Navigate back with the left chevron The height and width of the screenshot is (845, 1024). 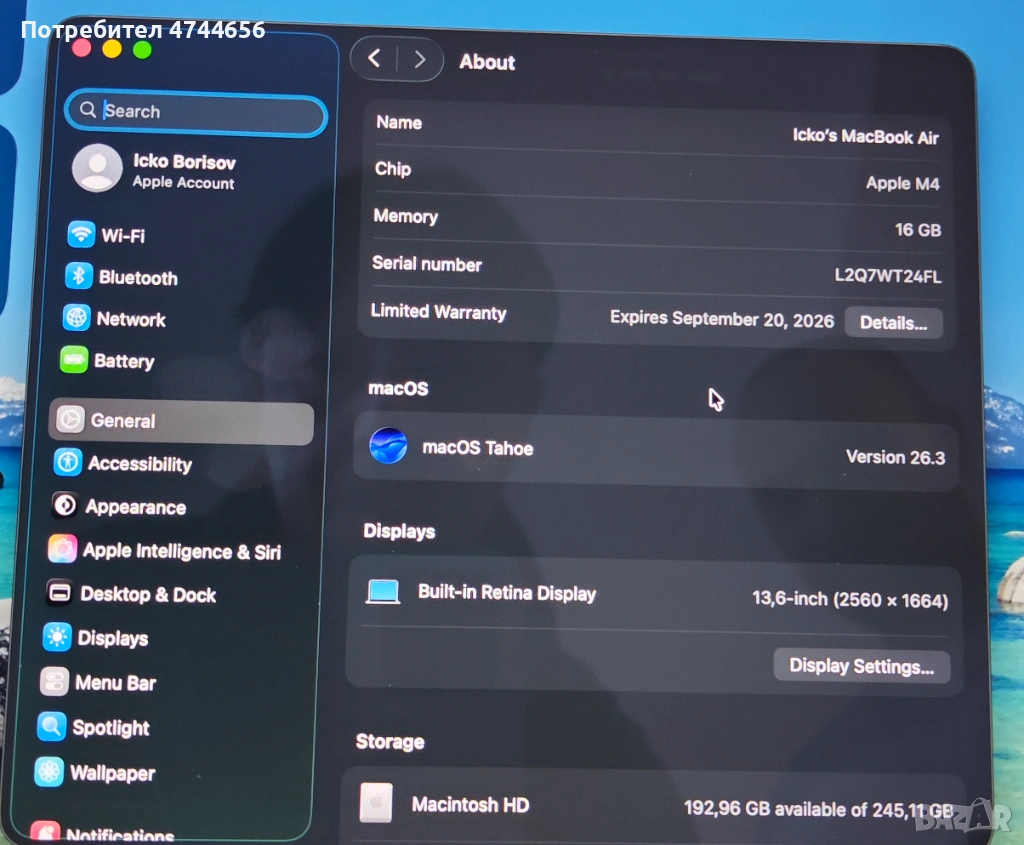(374, 59)
